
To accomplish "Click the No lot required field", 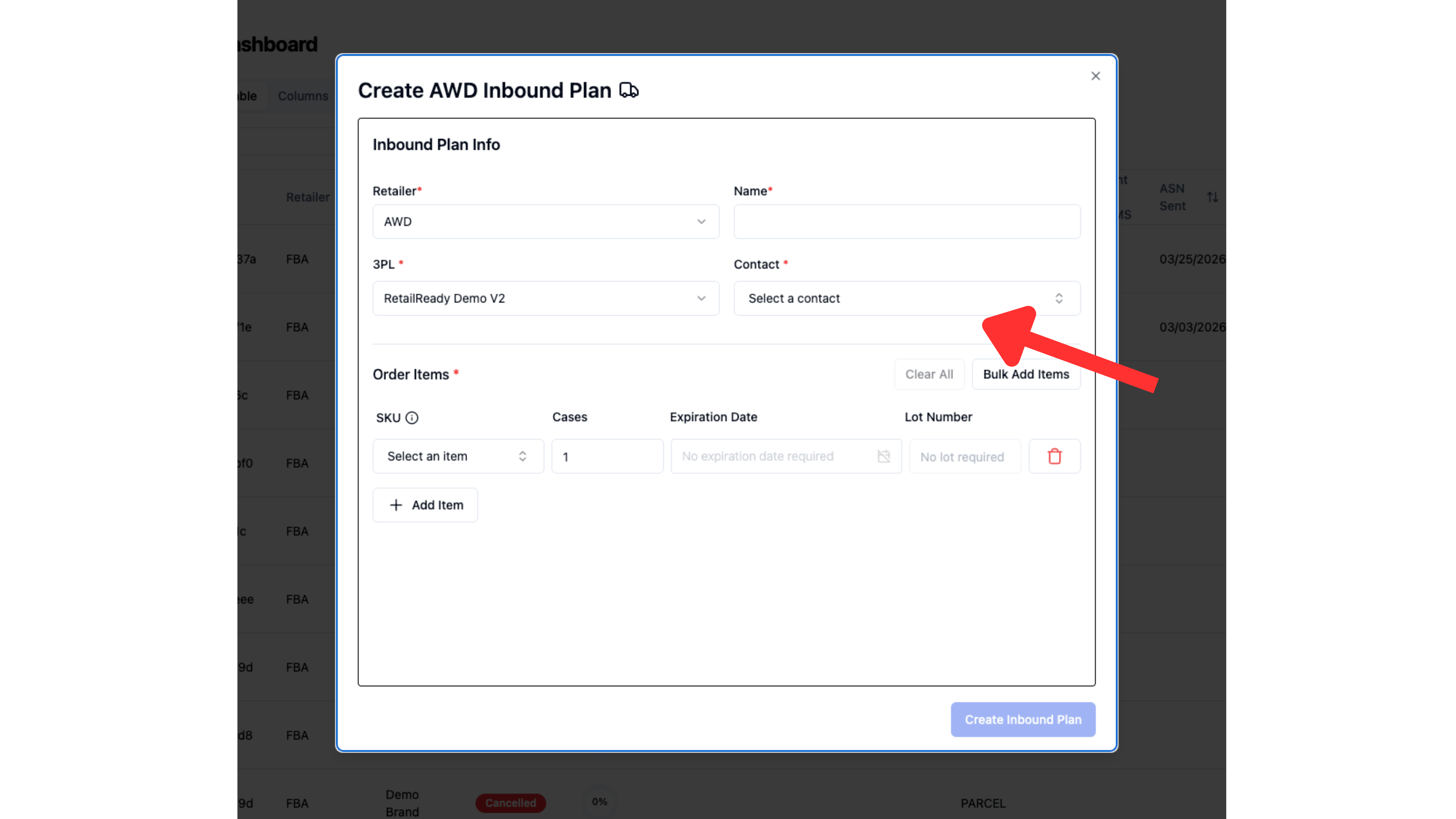I will [x=965, y=456].
